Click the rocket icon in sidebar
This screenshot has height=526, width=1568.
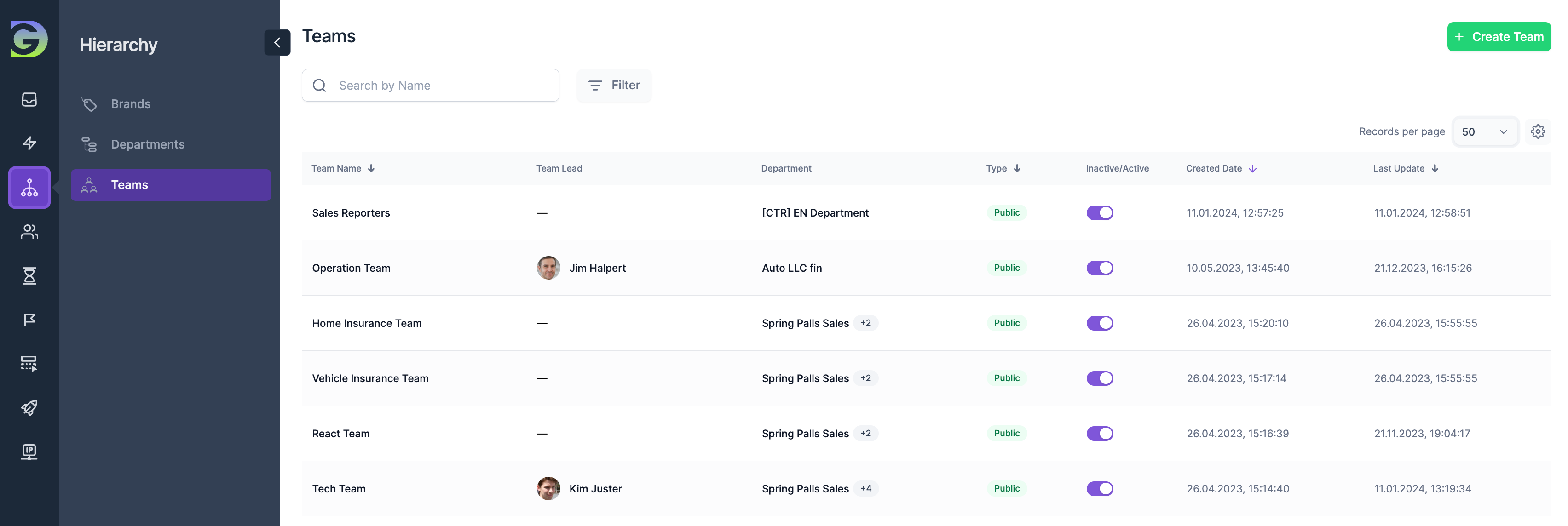29,407
